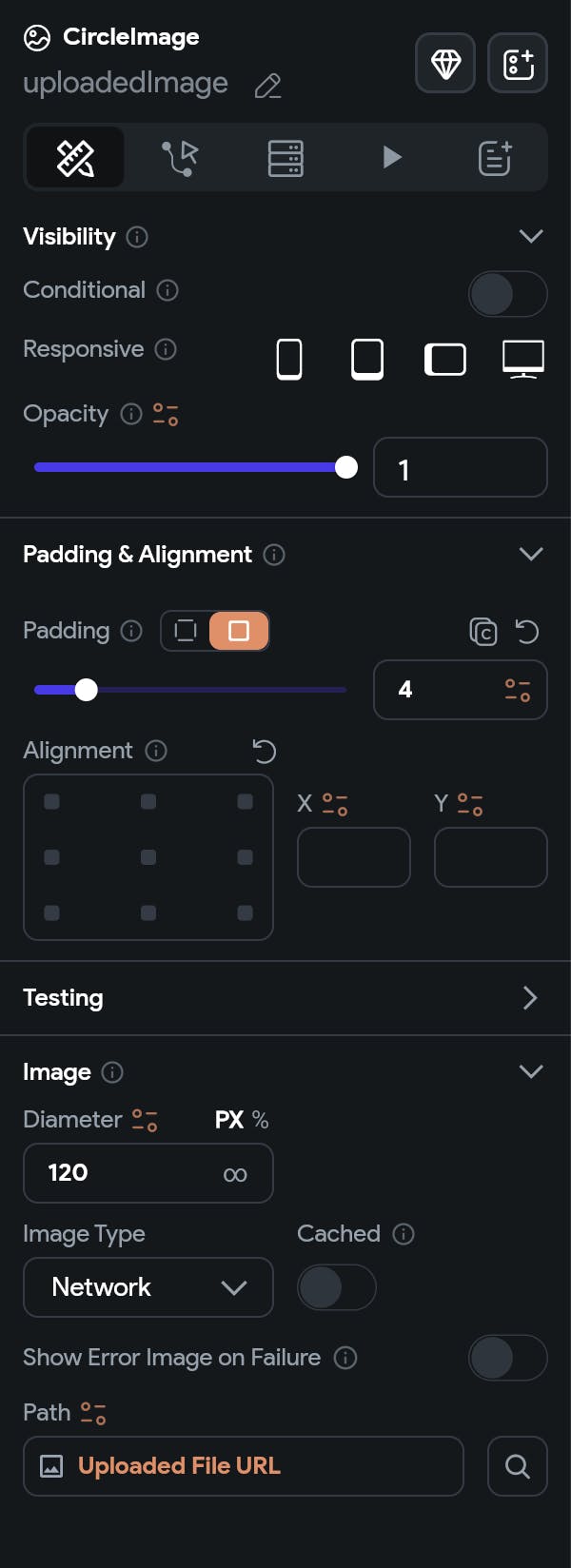Reset padding with the undo arrow icon
571x1568 pixels.
coord(526,631)
